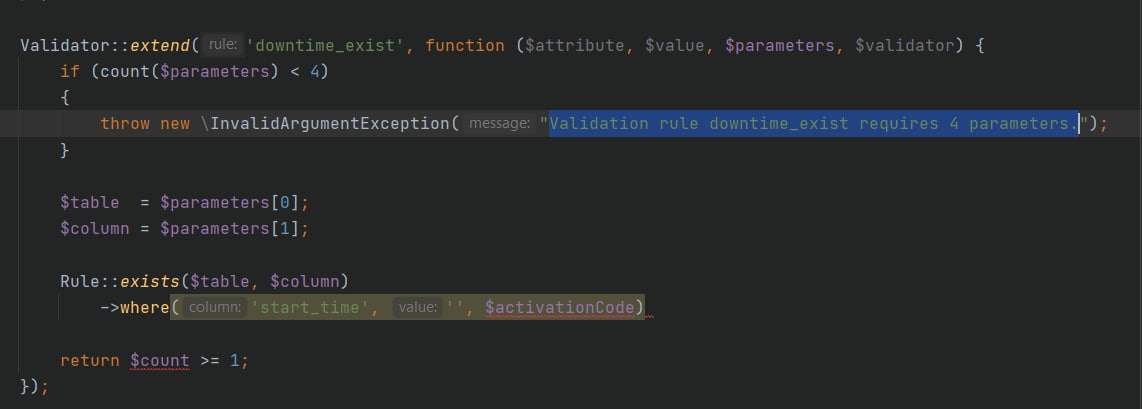This screenshot has width=1142, height=409.
Task: Click the number 4 in the if condition
Action: tap(314, 71)
